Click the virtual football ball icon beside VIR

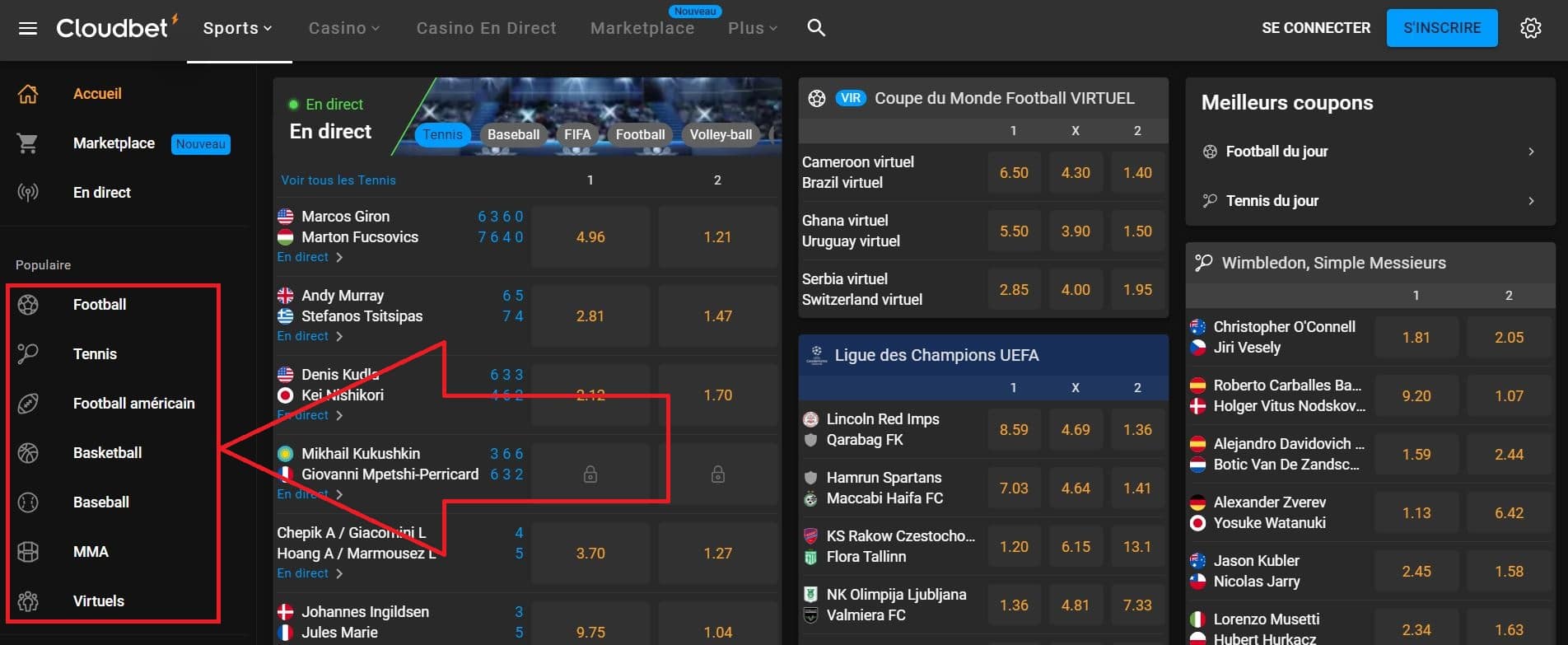(817, 99)
